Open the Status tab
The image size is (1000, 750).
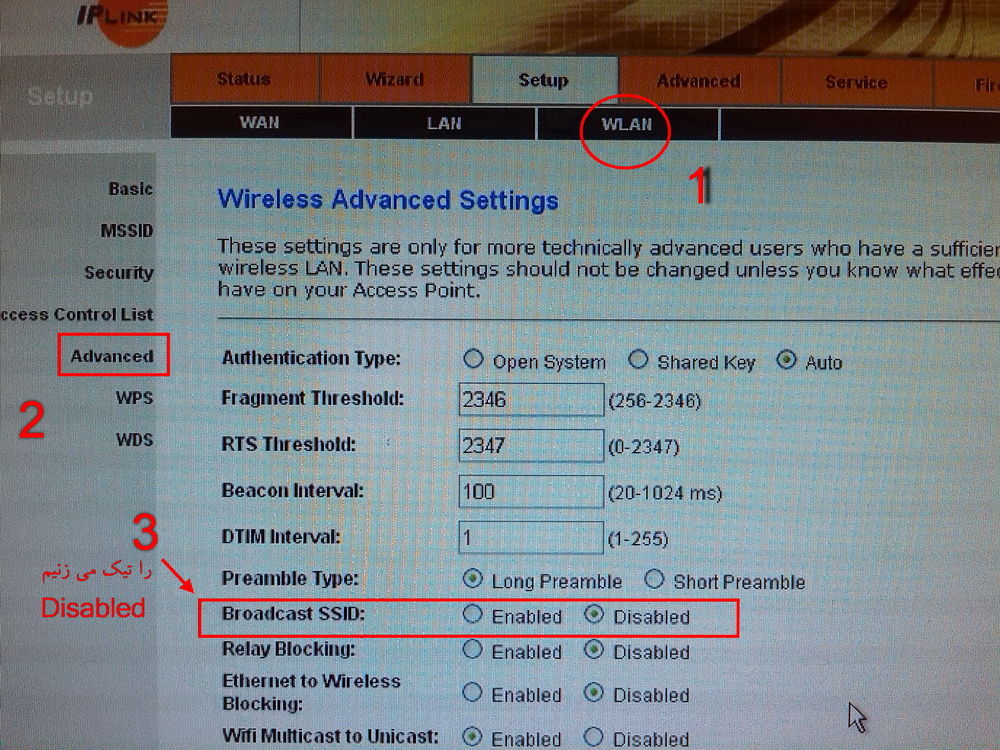pos(244,78)
